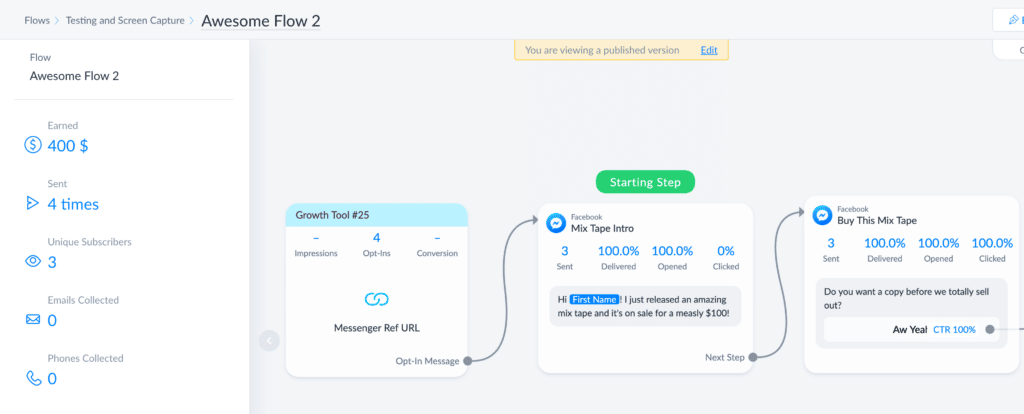Click the Earned dollar icon
This screenshot has width=1024, height=414.
(x=34, y=146)
